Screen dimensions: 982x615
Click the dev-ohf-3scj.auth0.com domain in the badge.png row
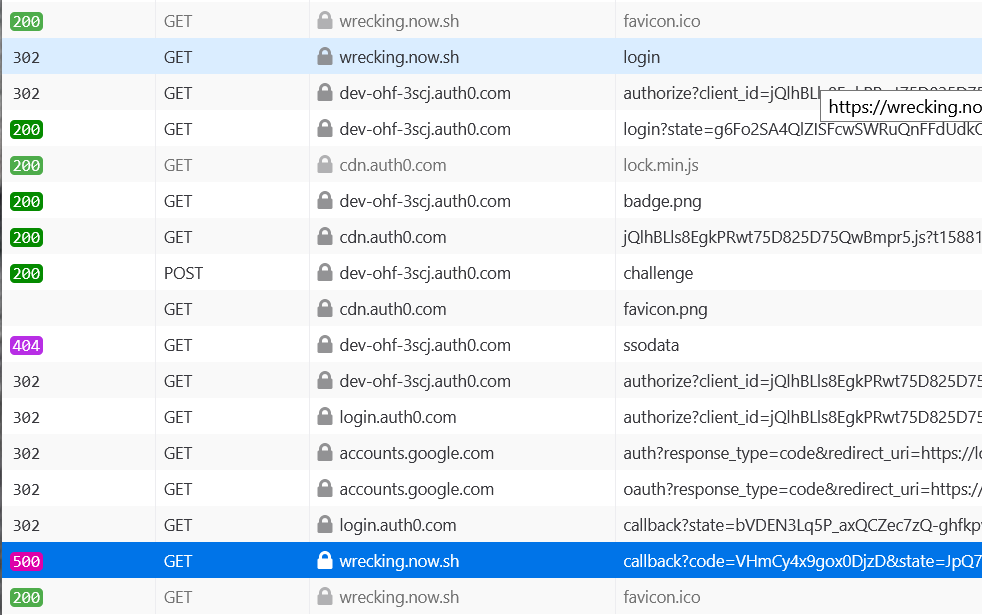coord(425,202)
